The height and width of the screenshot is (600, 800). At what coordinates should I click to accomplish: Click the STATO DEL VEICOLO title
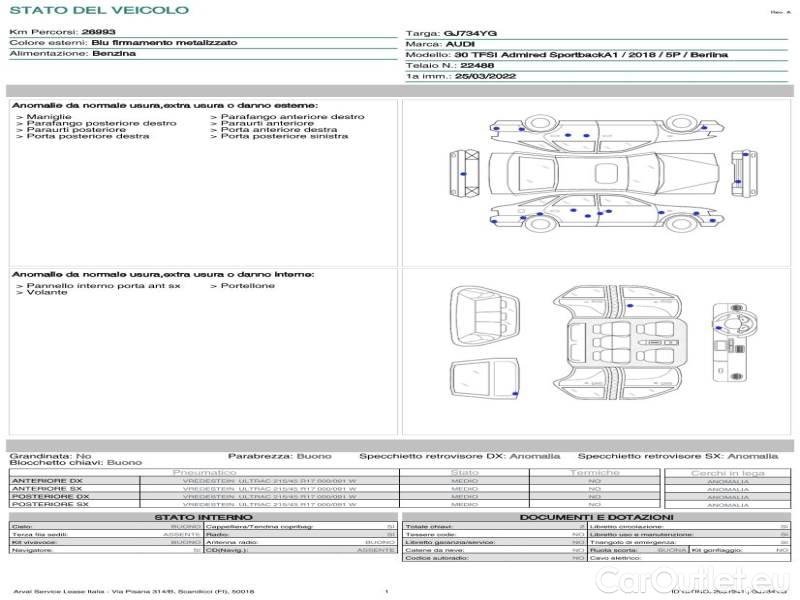pyautogui.click(x=98, y=10)
